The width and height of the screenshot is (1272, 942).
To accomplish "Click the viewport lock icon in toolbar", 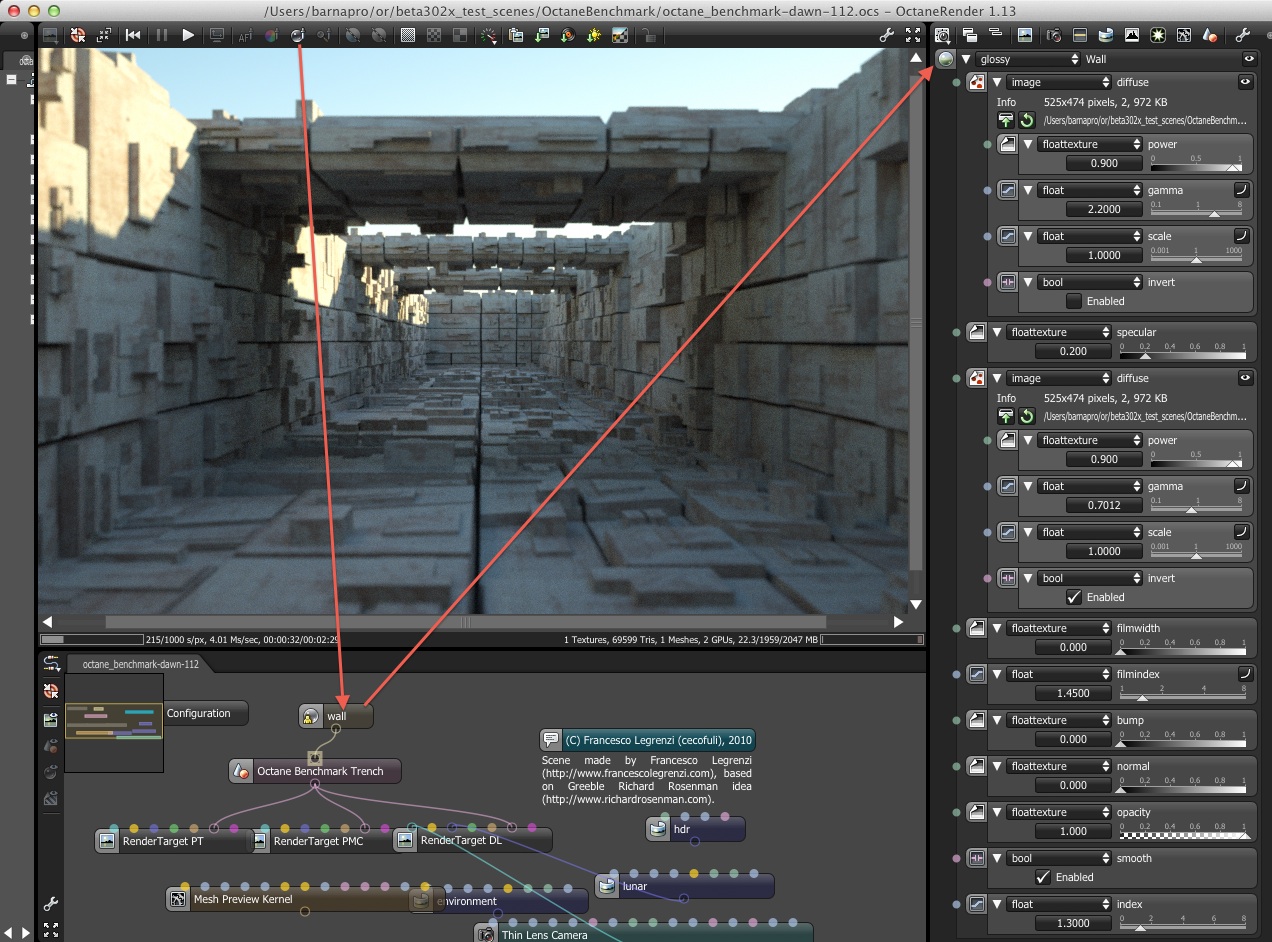I will (x=649, y=35).
